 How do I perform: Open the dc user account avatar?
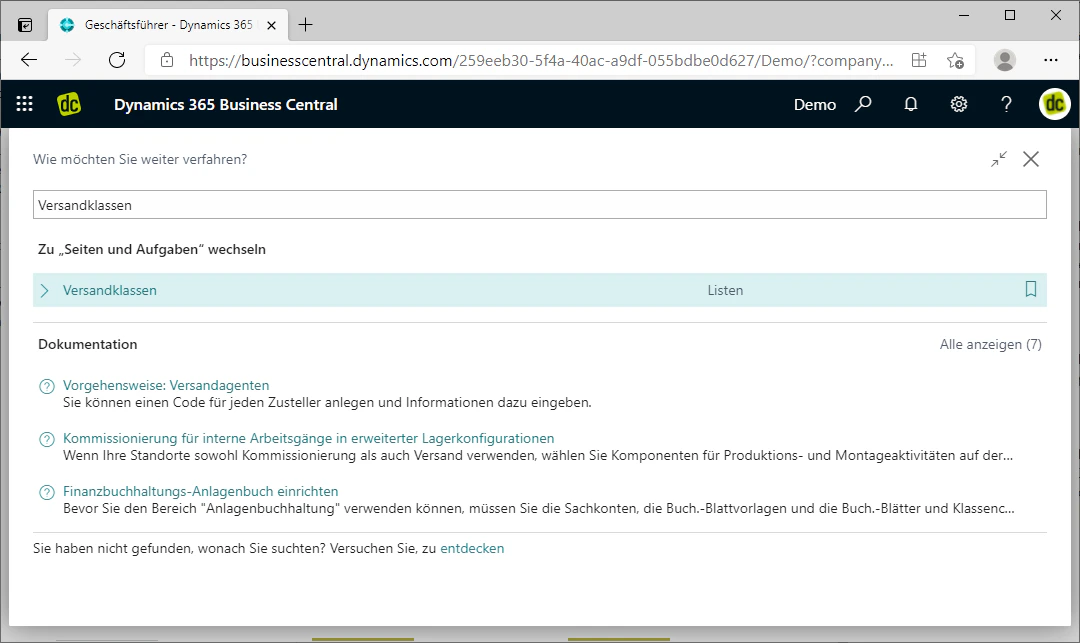pos(1055,104)
